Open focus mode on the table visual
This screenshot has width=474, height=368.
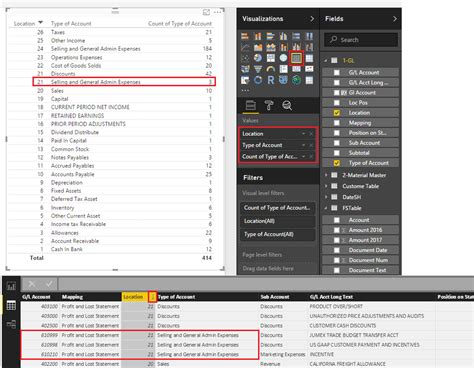(206, 12)
